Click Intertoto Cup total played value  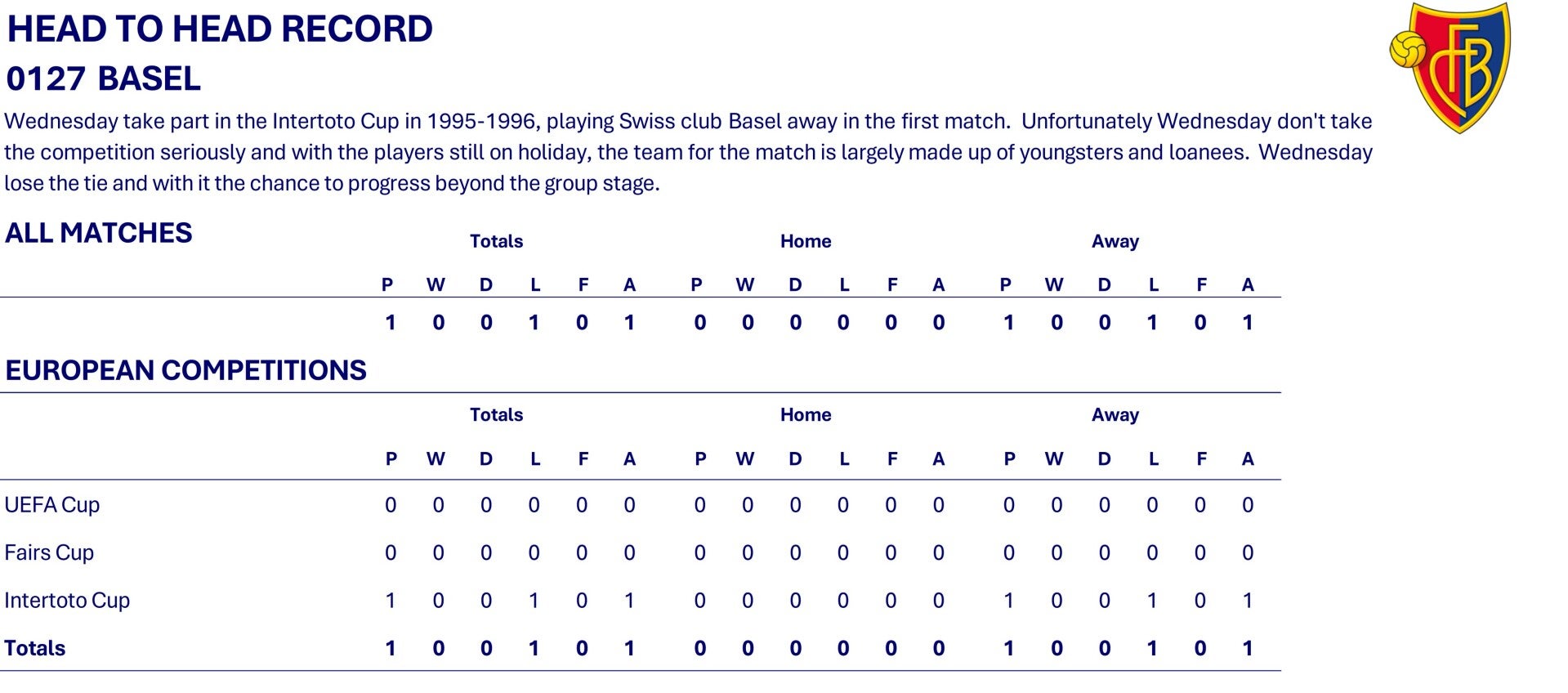(x=391, y=601)
